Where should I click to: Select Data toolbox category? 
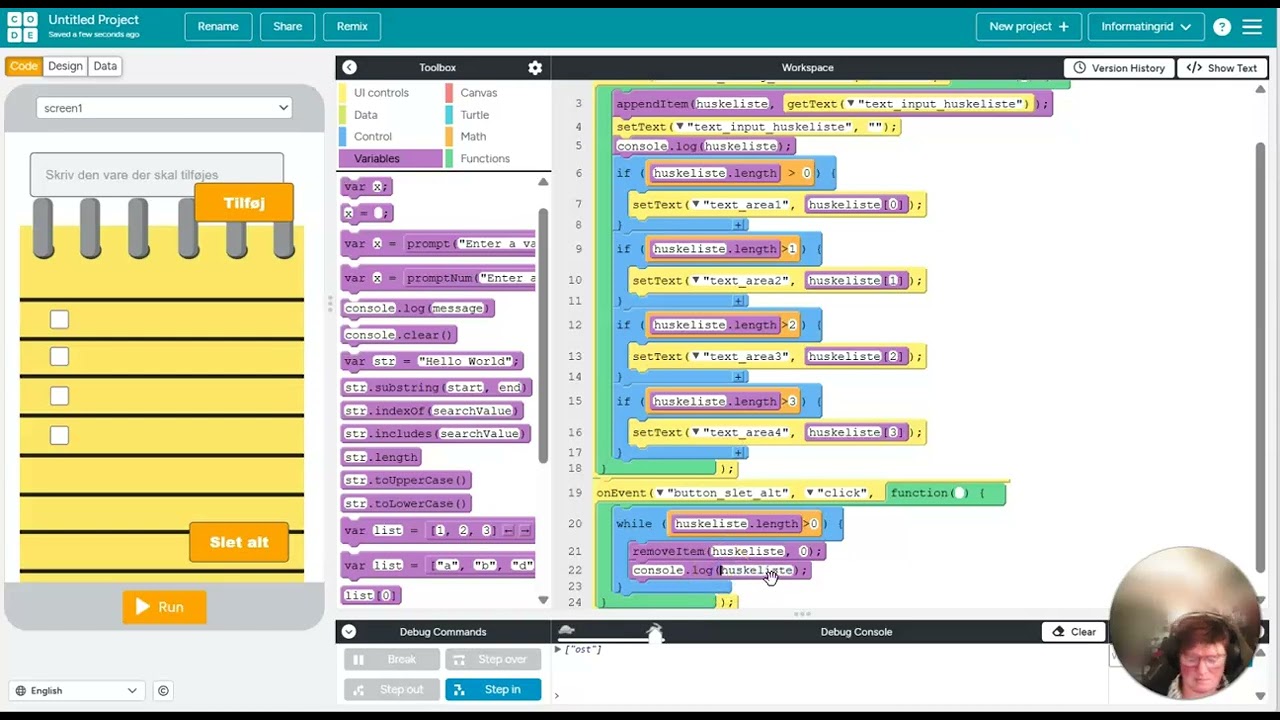[391, 115]
